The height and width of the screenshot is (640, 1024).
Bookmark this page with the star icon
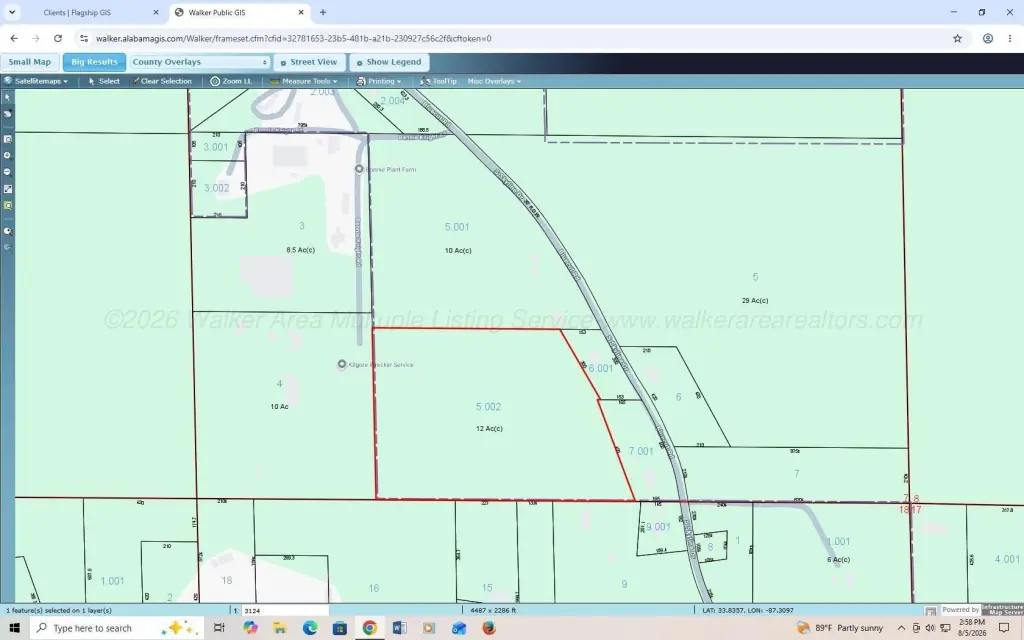[x=957, y=39]
